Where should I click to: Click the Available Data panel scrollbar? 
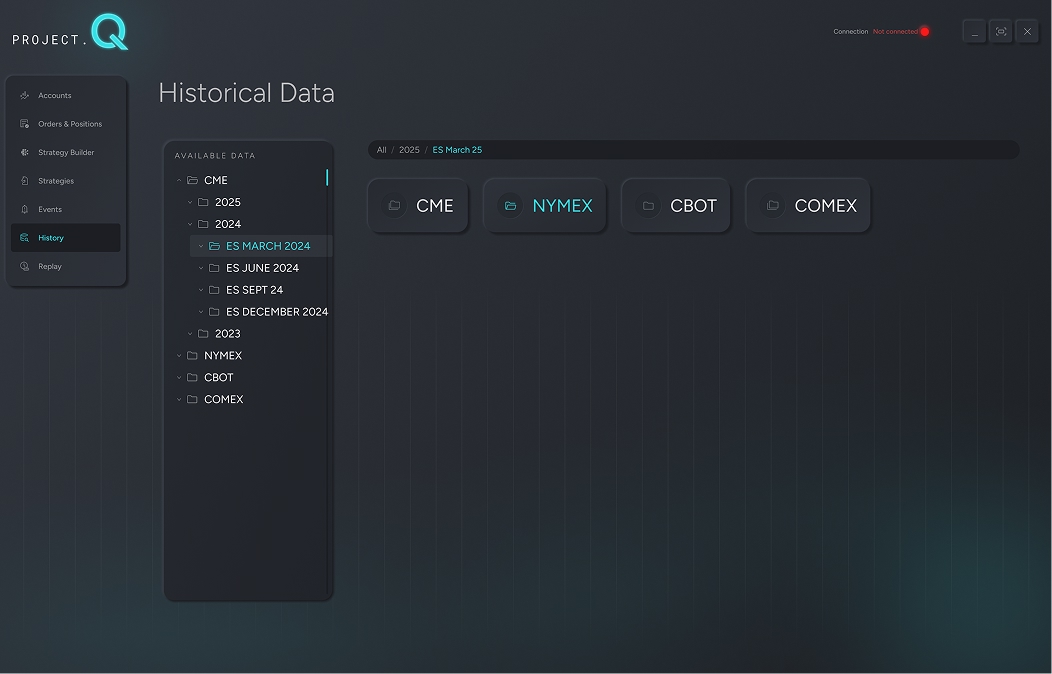[327, 177]
